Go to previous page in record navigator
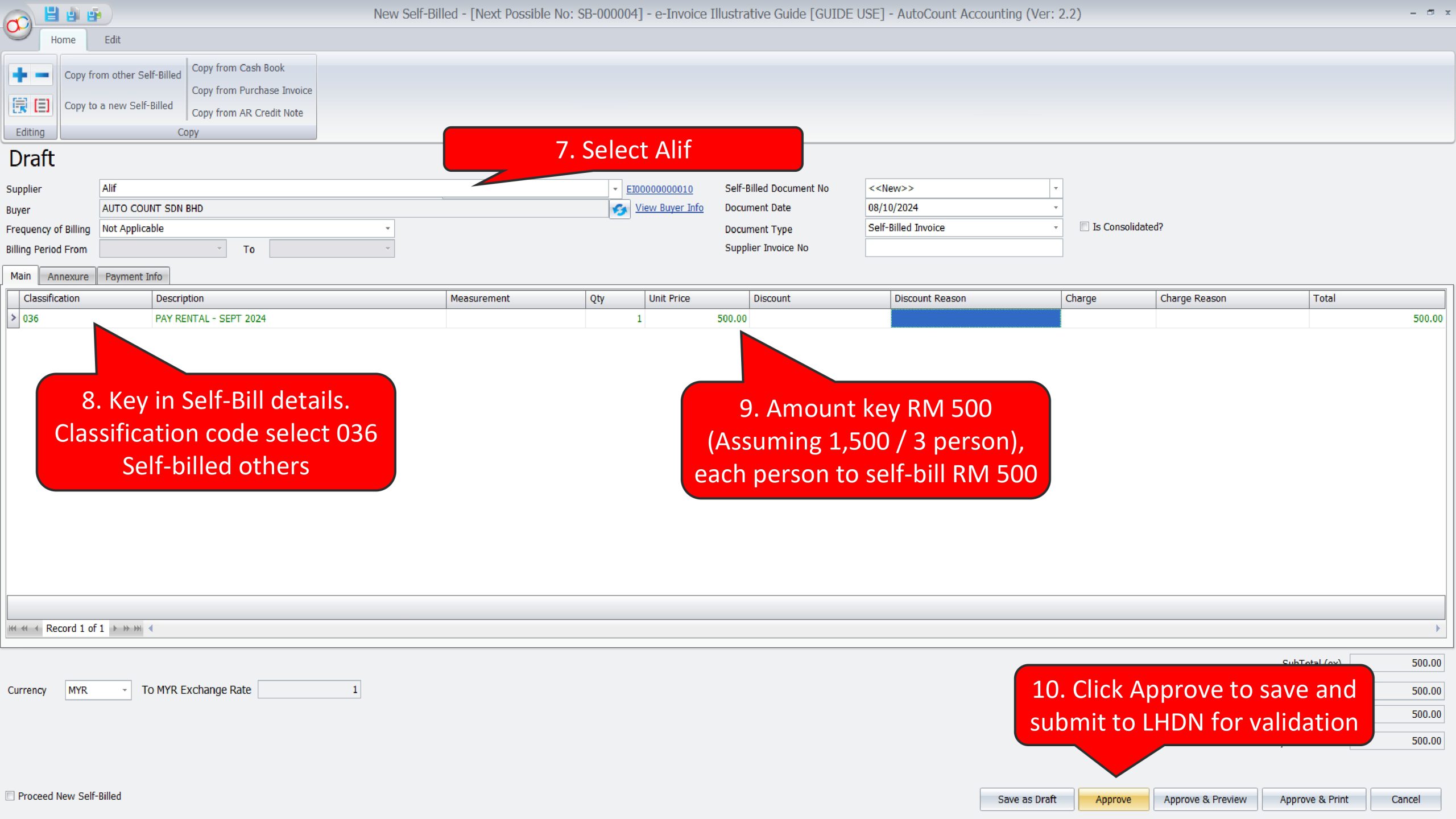Screen dimensions: 1456x819 pyautogui.click(x=24, y=628)
